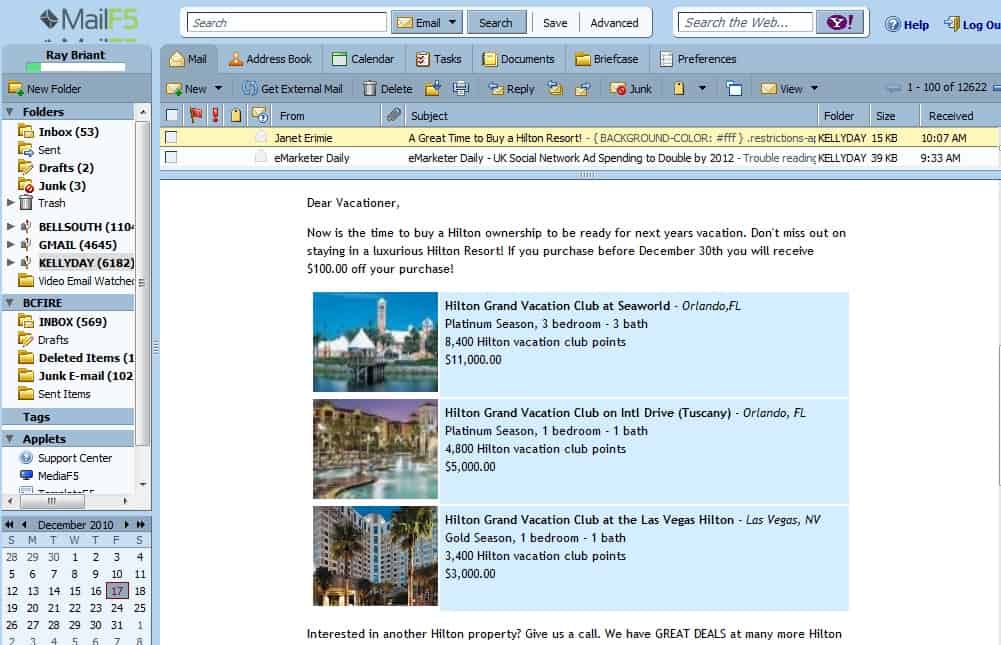1001x645 pixels.
Task: Sort by the tag column header icon
Action: pyautogui.click(x=236, y=115)
